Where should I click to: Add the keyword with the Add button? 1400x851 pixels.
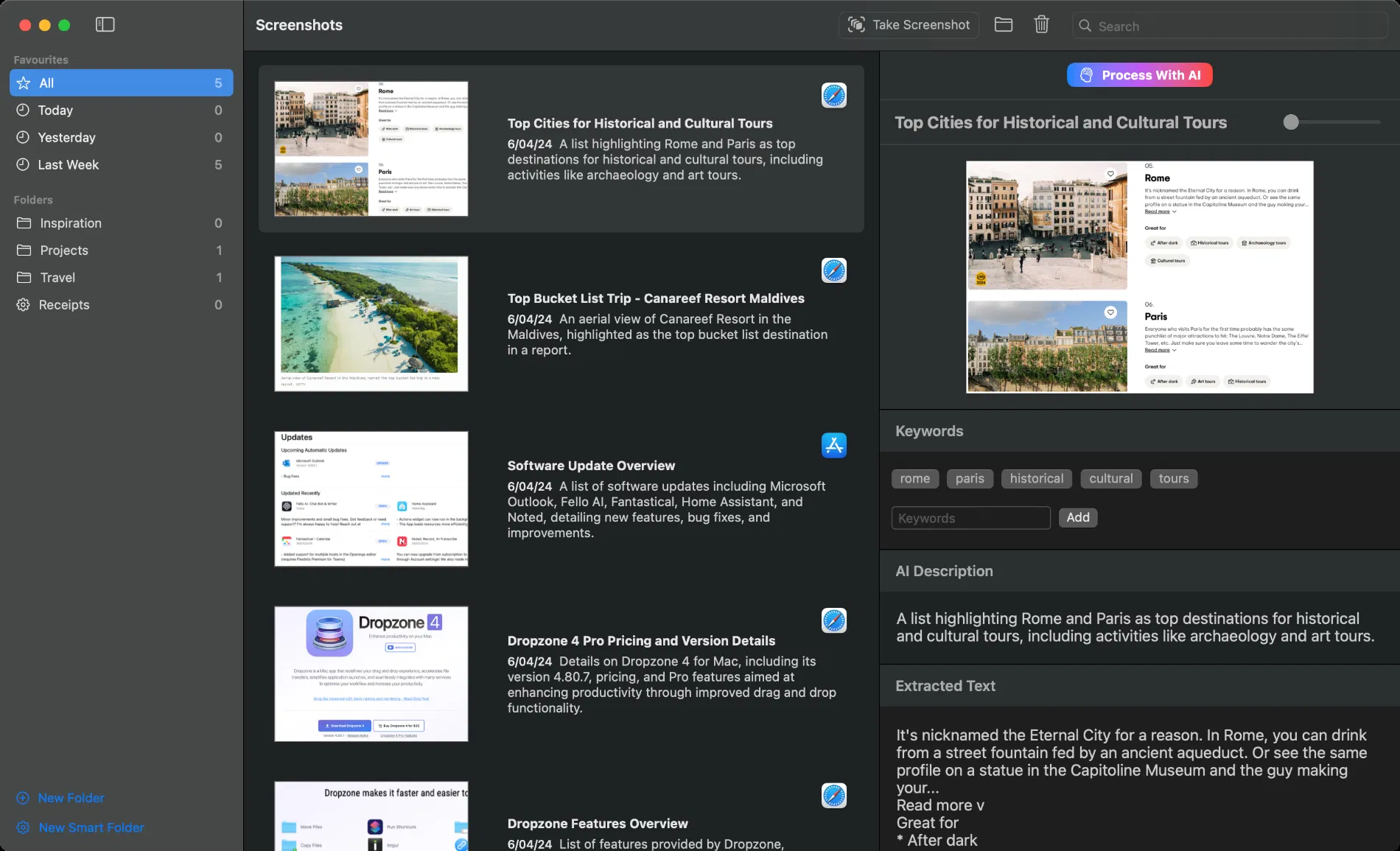coord(1077,518)
